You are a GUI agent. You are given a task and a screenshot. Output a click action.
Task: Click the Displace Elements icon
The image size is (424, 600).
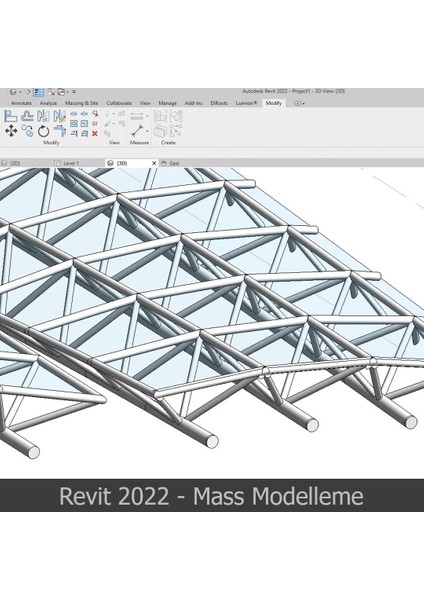(122, 114)
